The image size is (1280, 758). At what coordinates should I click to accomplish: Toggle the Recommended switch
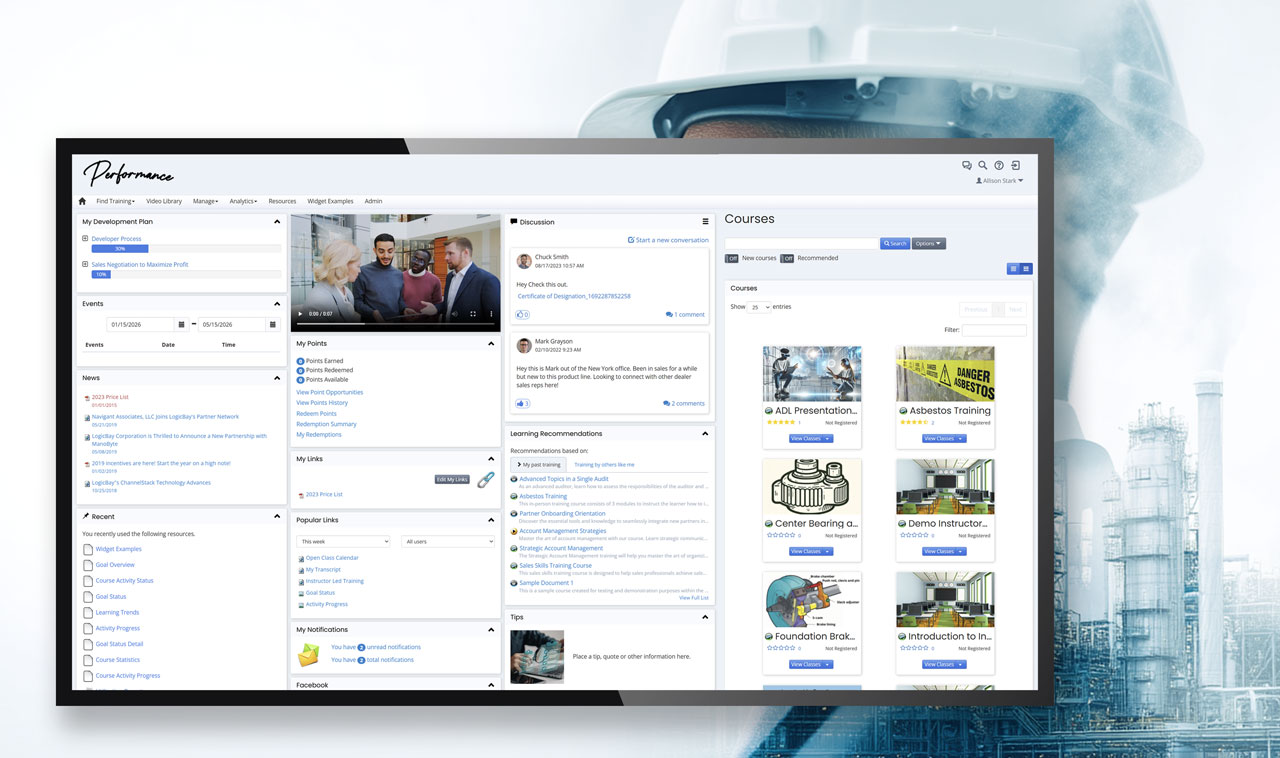tap(787, 258)
